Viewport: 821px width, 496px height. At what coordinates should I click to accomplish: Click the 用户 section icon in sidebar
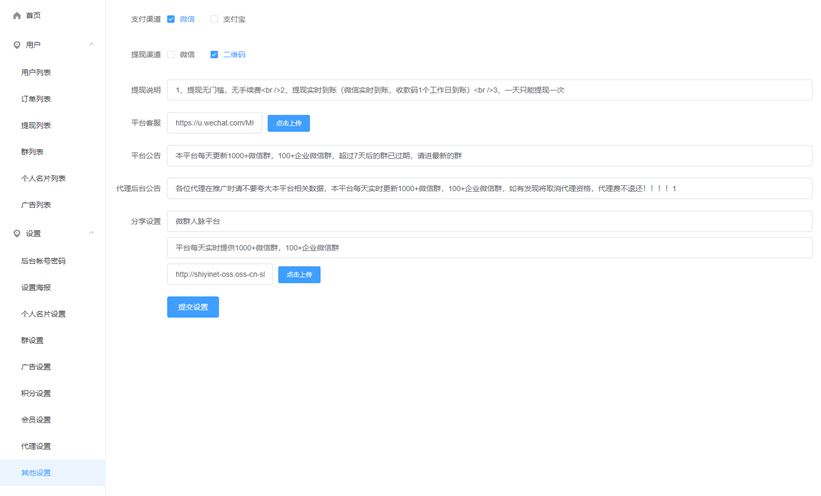16,45
